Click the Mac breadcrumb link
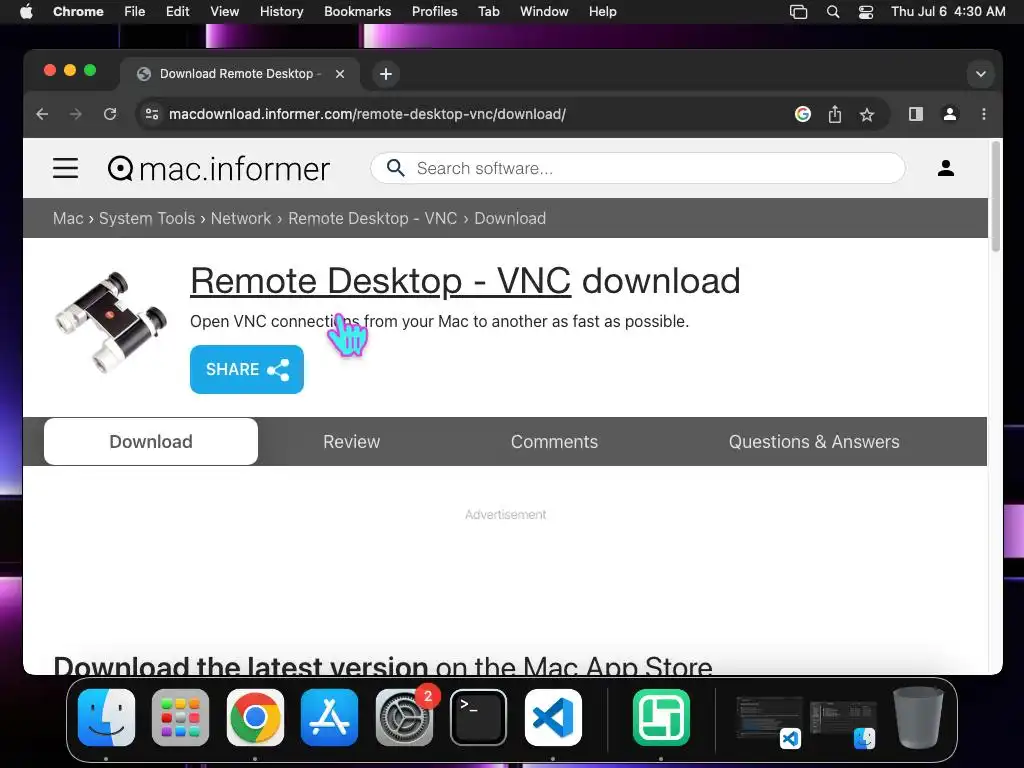Viewport: 1024px width, 768px height. 68,218
